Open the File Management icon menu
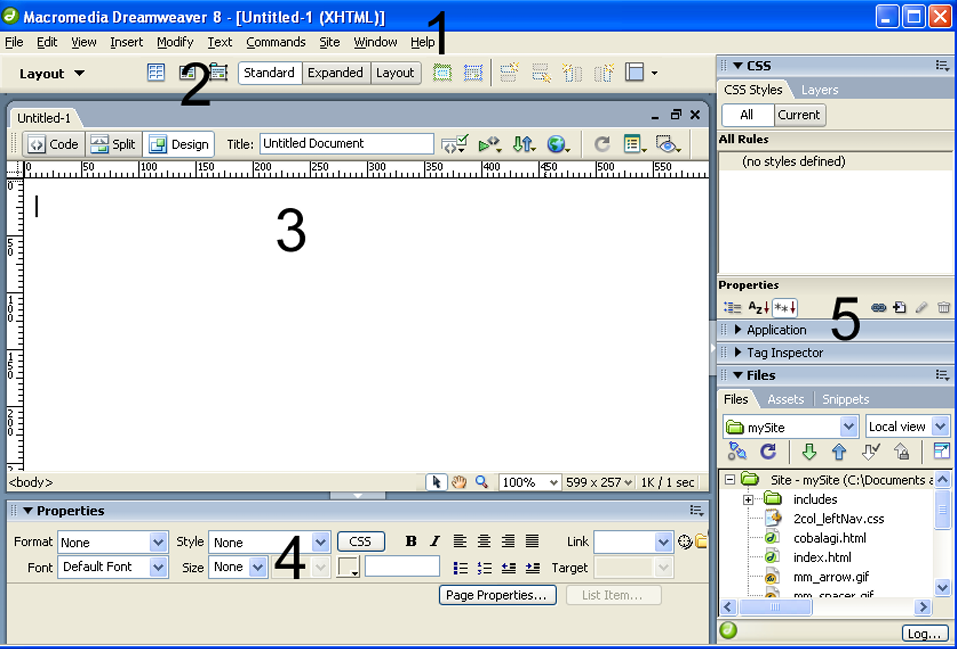957x649 pixels. pos(524,144)
